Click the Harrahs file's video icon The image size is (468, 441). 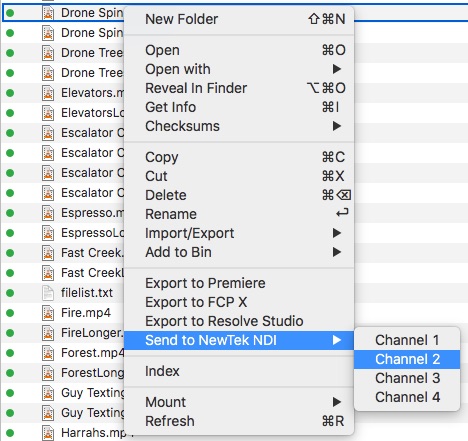point(48,433)
